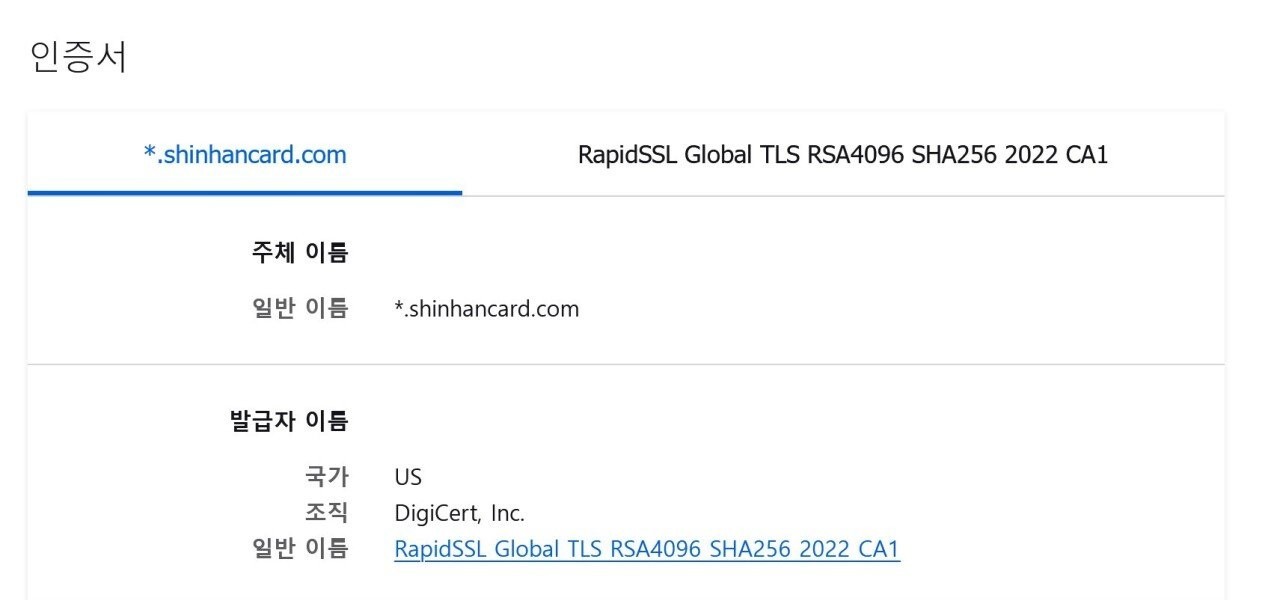
Task: Click the 주체 이름 section heading
Action: pyautogui.click(x=299, y=252)
